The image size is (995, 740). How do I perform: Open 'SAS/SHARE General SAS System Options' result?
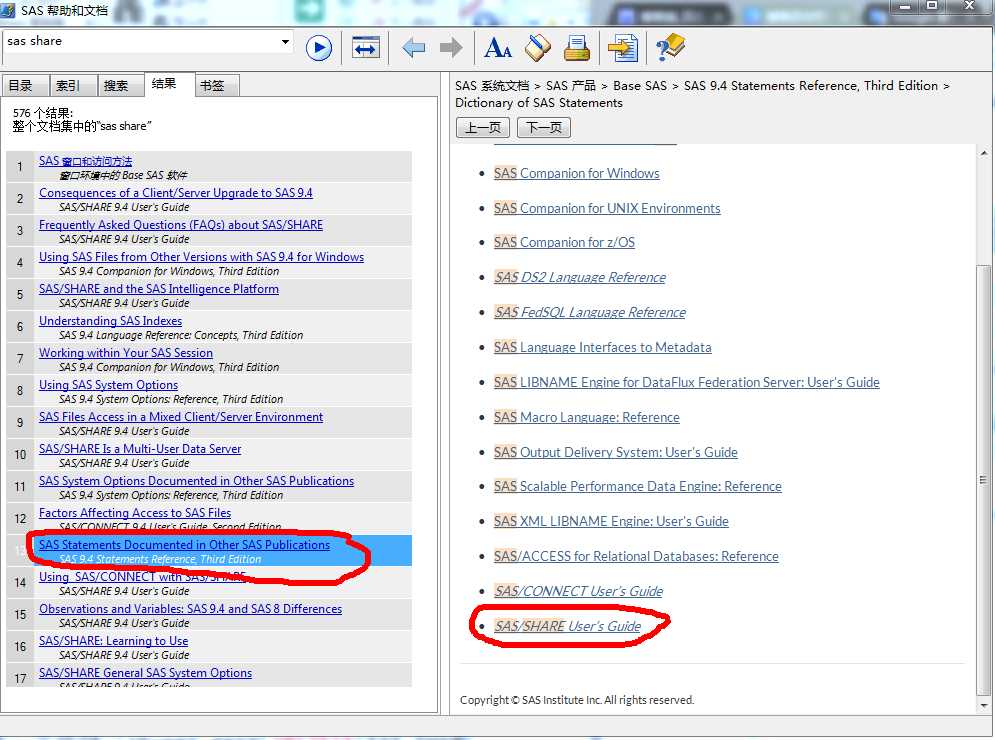pos(145,673)
